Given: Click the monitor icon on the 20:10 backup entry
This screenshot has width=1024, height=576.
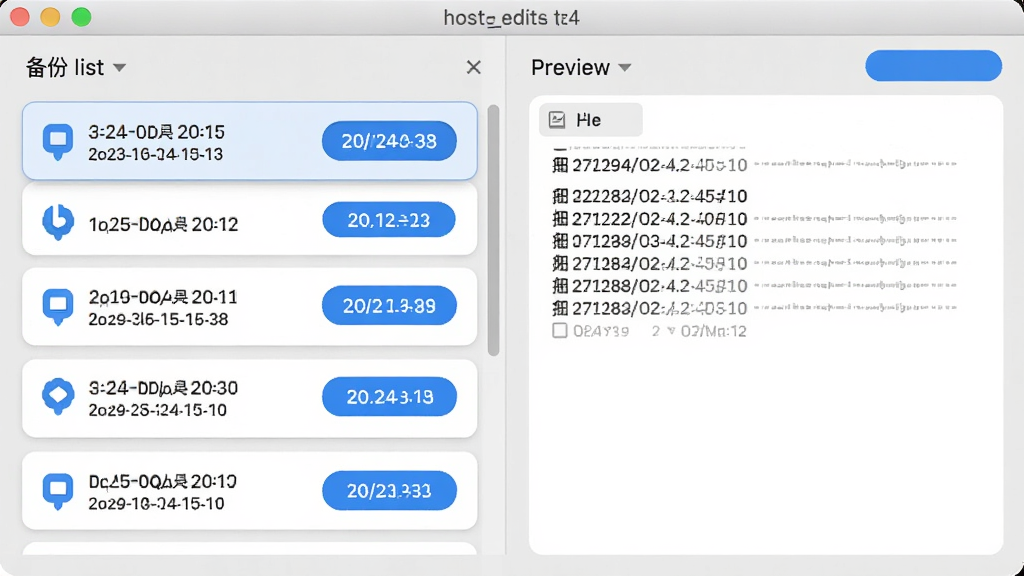Looking at the screenshot, I should click(x=58, y=491).
